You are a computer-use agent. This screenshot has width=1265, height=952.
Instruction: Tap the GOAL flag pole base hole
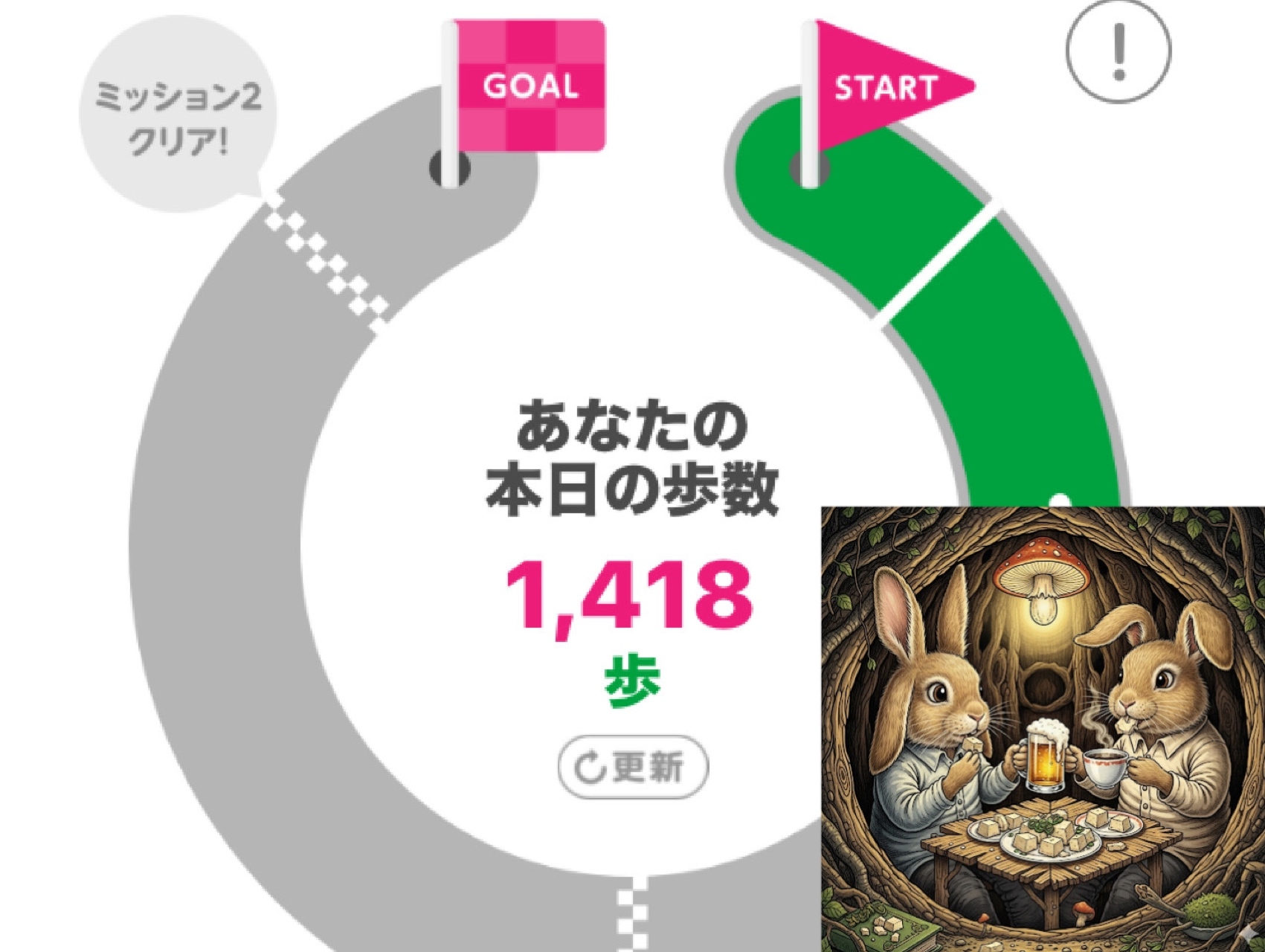(x=449, y=168)
